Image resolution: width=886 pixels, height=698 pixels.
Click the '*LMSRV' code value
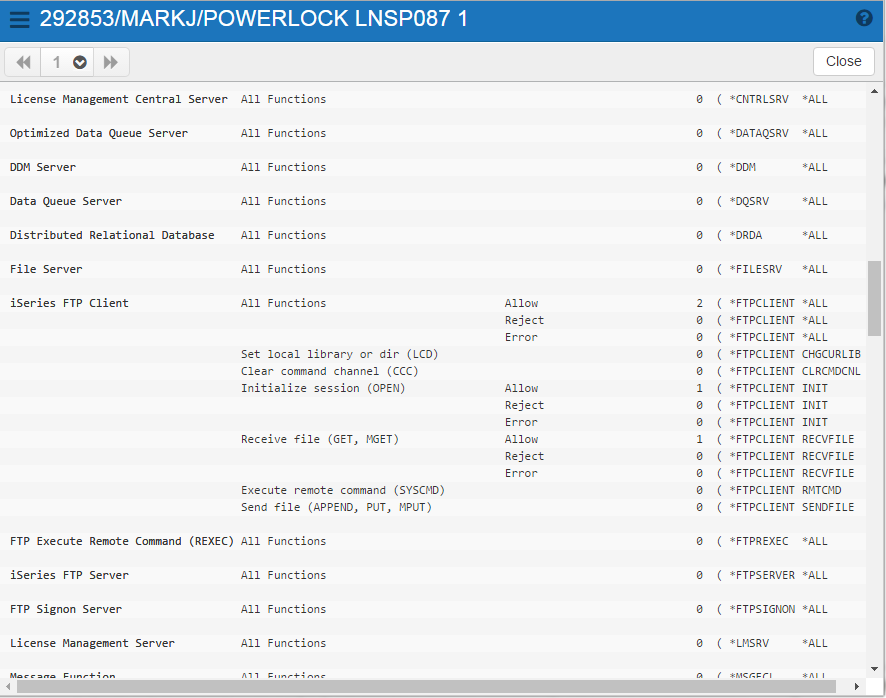[x=749, y=643]
